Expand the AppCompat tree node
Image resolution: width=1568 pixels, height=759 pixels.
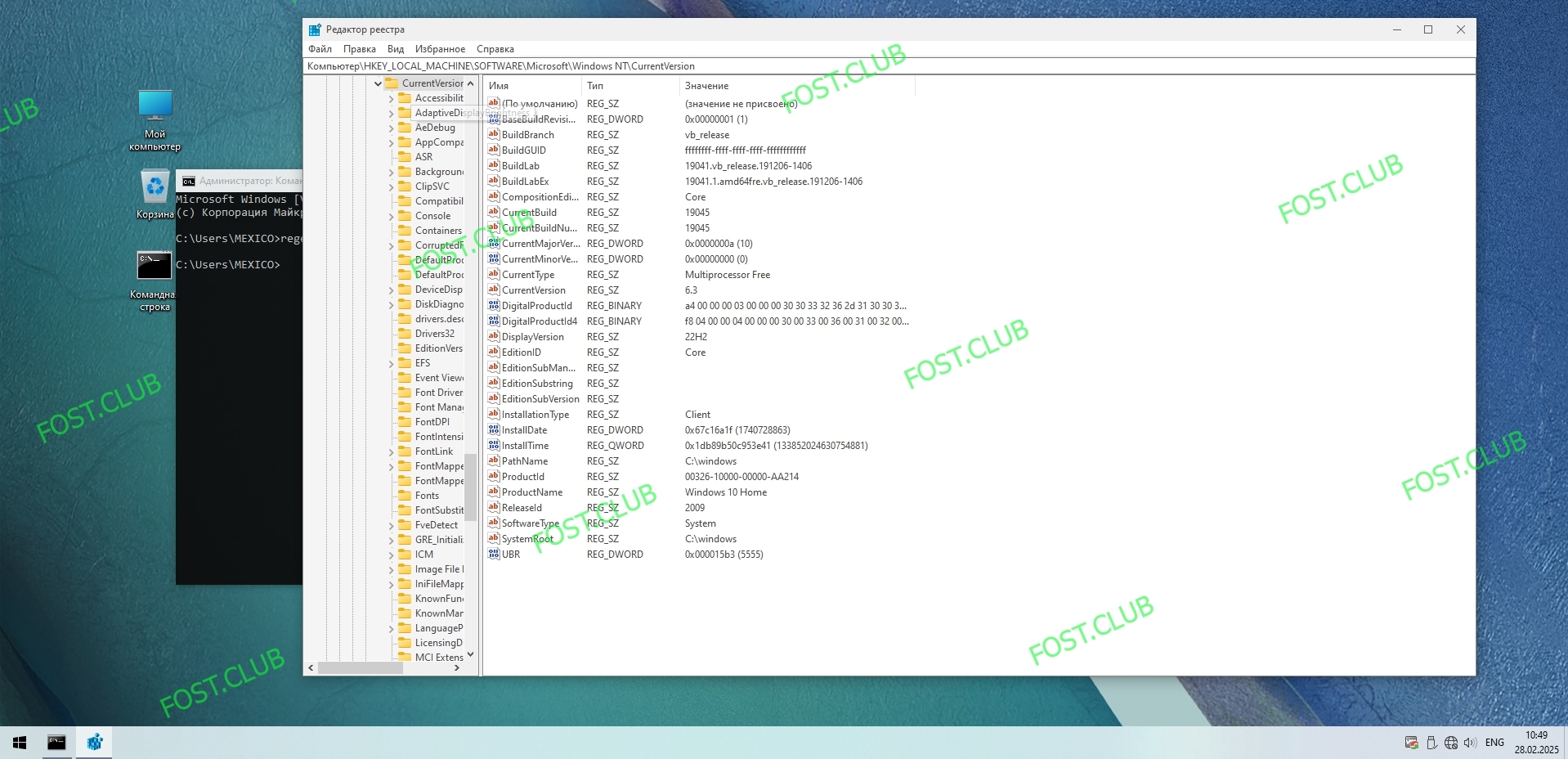(x=391, y=142)
